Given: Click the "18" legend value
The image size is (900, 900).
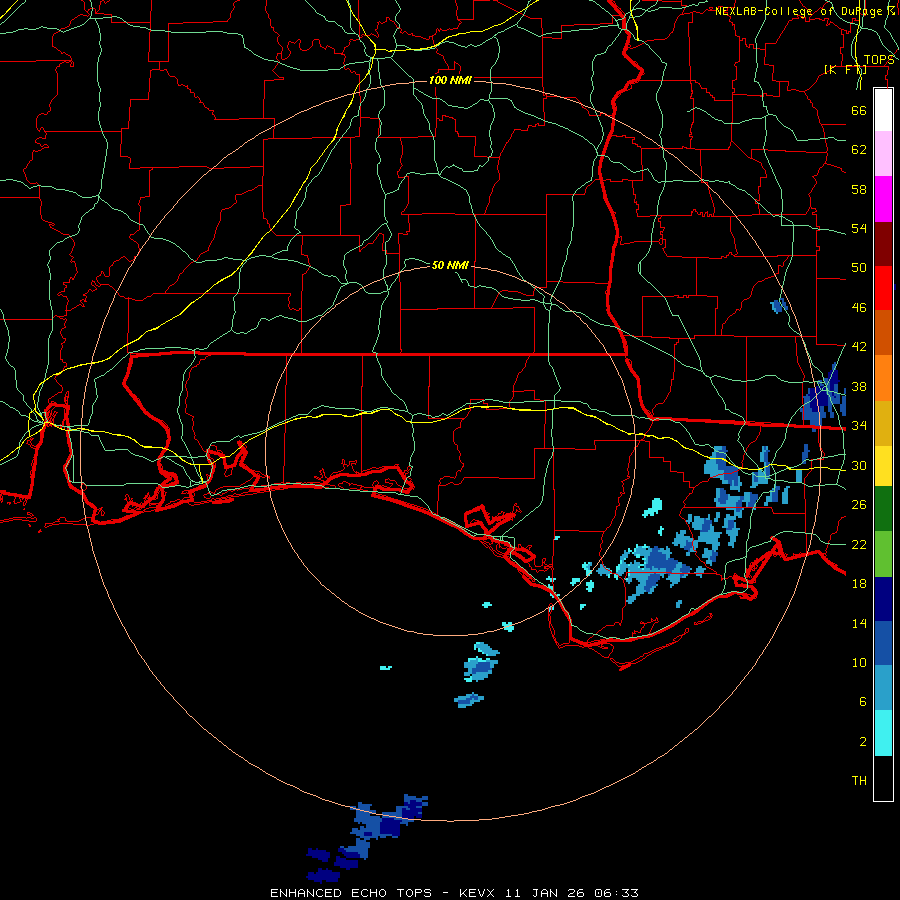Looking at the screenshot, I should click(x=859, y=584).
